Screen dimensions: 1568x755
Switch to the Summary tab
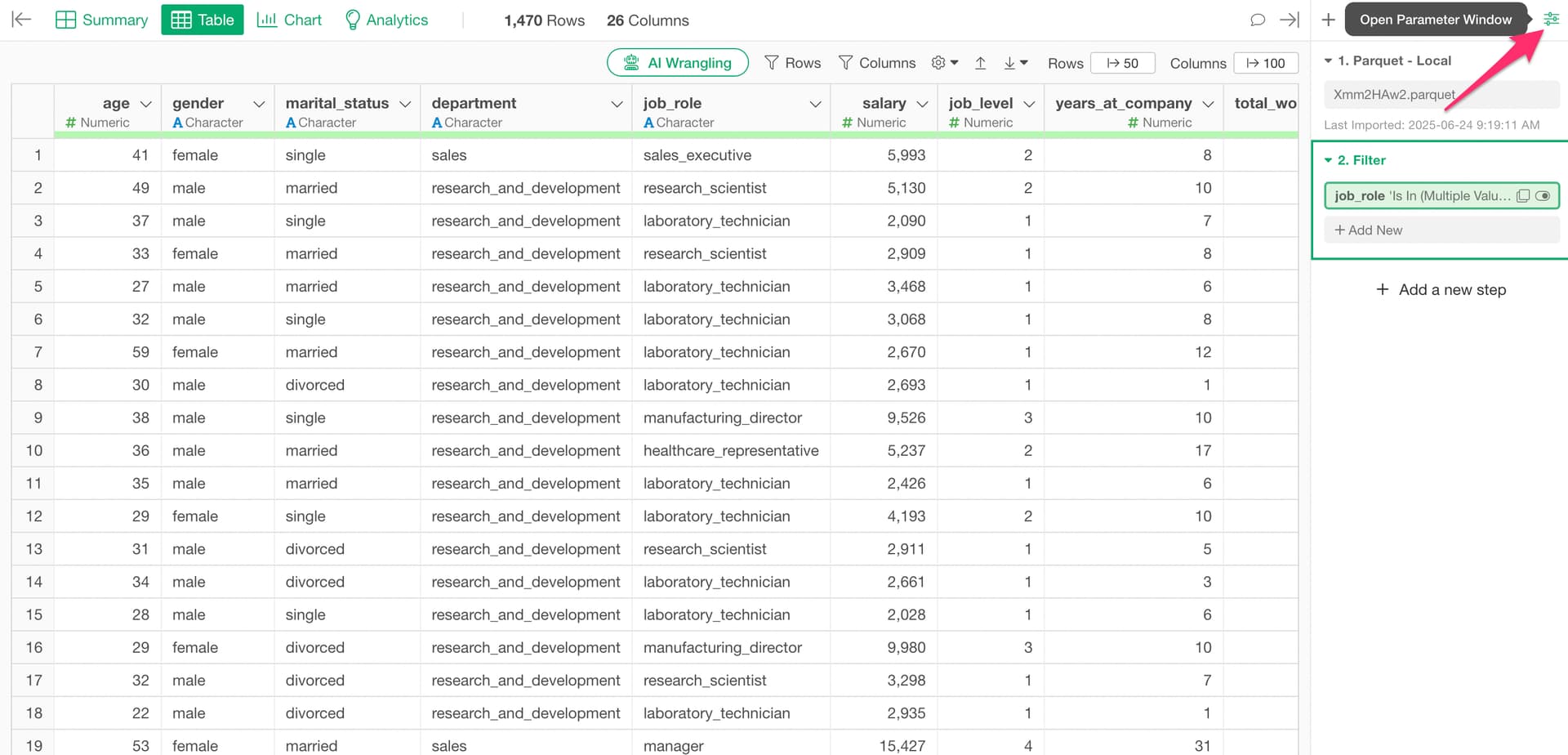[x=101, y=20]
